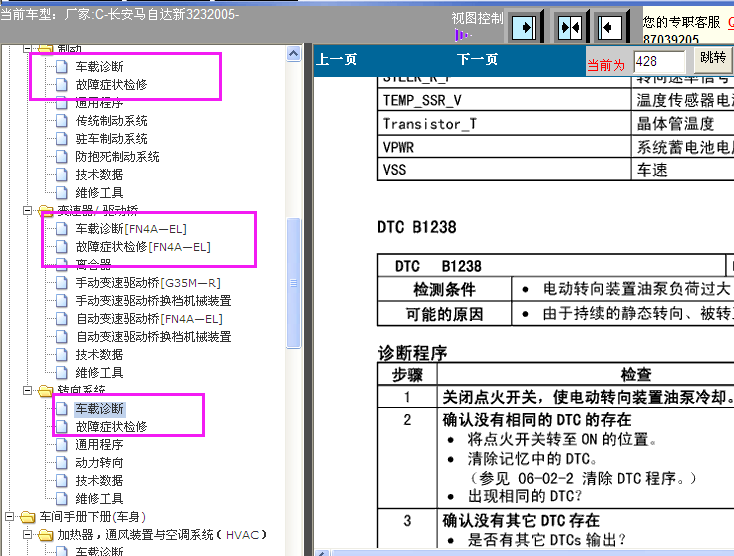
Task: Collapse the 制动 folder
Action: (x=28, y=48)
